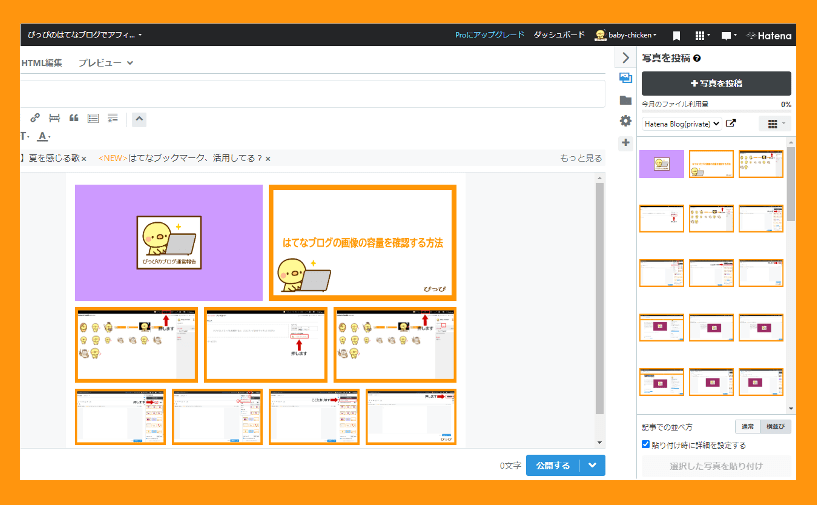Apply blockquote formatting with the quote icon

[x=74, y=118]
